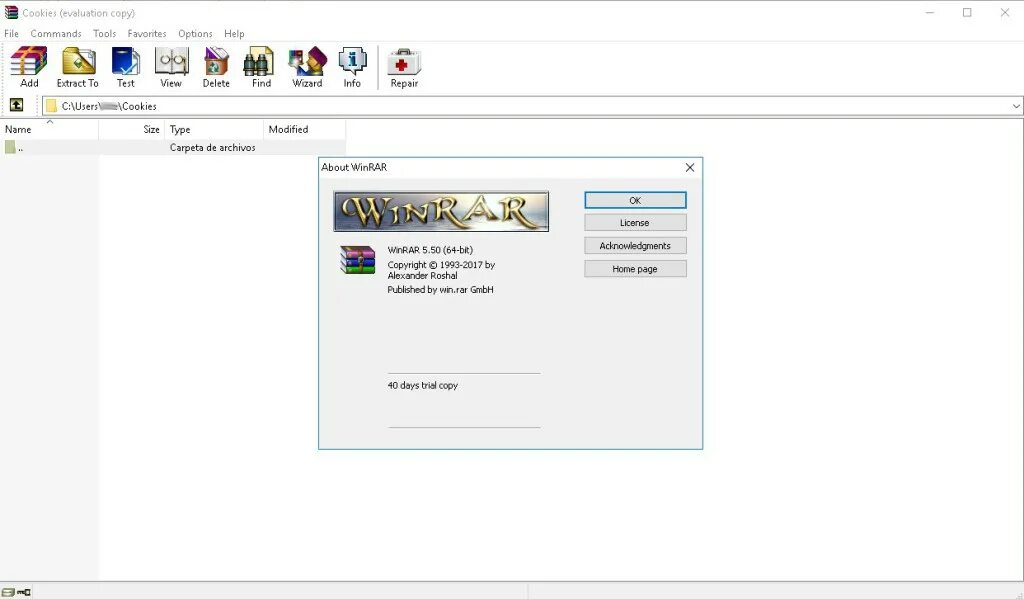The width and height of the screenshot is (1024, 599).
Task: Click the key icon in status bar
Action: coord(24,592)
